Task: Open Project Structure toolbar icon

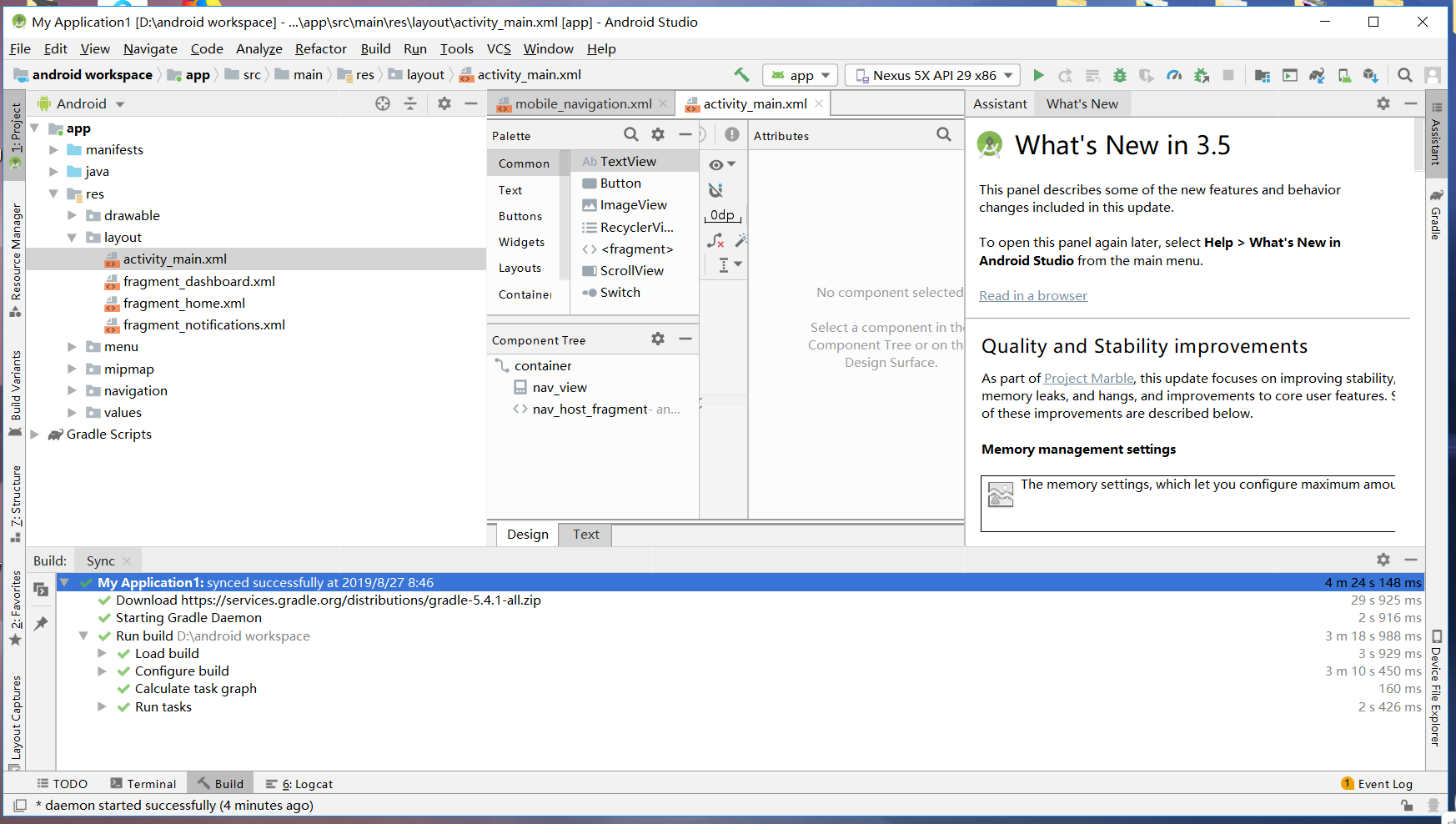Action: (x=1263, y=75)
